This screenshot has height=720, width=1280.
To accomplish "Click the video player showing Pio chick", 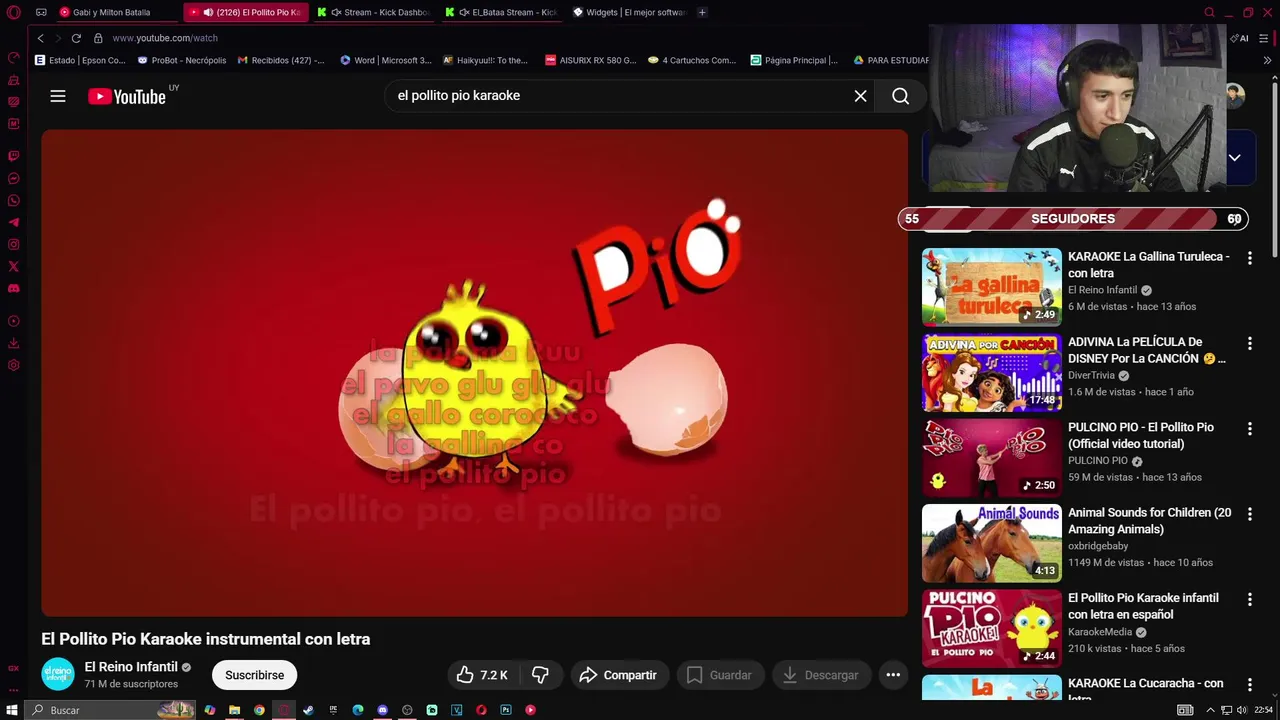I will (474, 373).
